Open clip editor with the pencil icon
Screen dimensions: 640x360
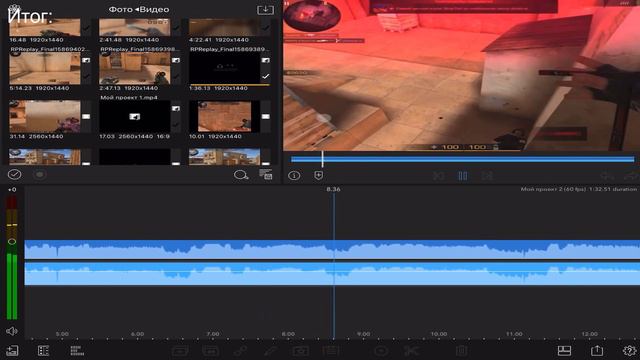pyautogui.click(x=270, y=351)
